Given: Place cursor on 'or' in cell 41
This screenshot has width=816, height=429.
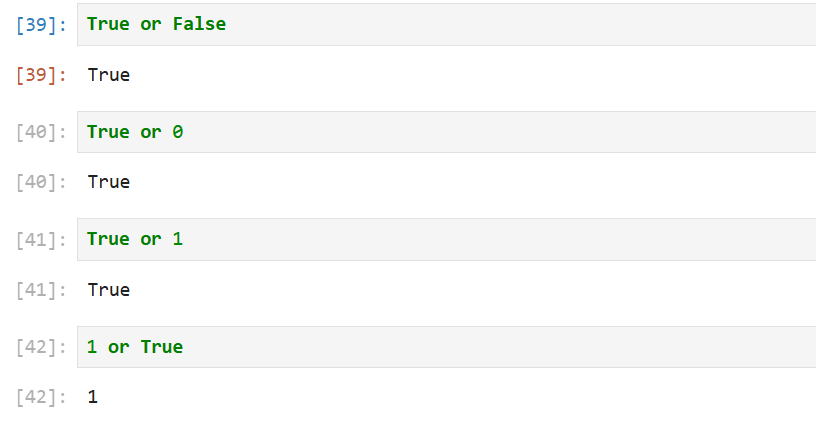Looking at the screenshot, I should pos(151,239).
